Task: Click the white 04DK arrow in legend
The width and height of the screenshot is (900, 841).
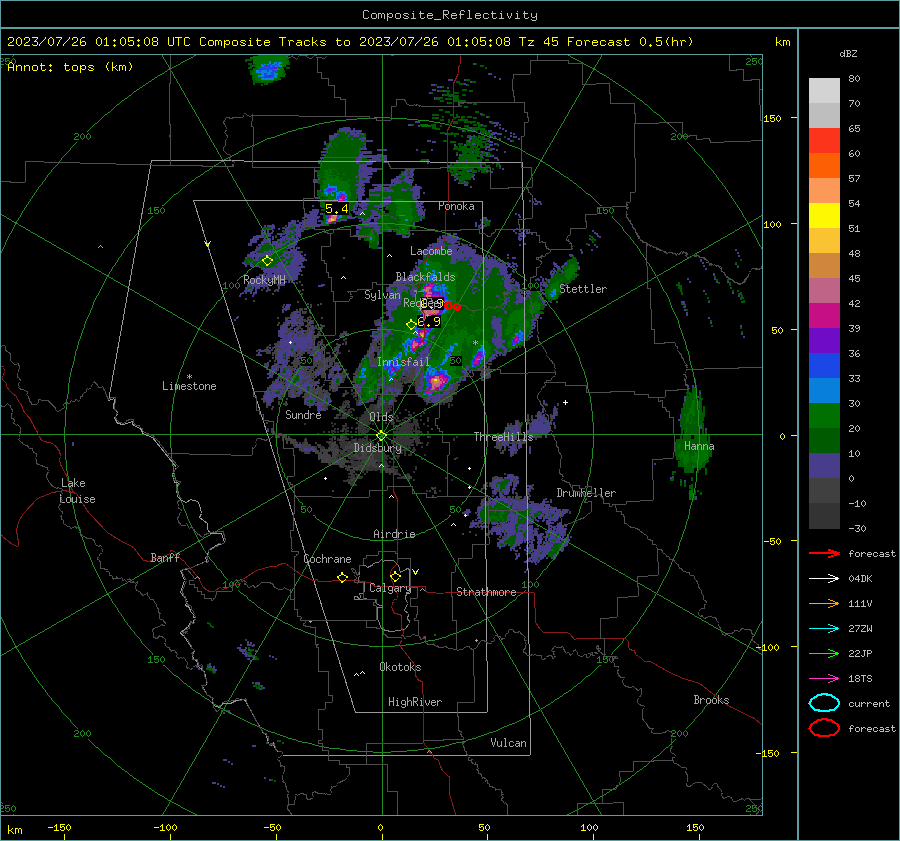Action: 824,578
